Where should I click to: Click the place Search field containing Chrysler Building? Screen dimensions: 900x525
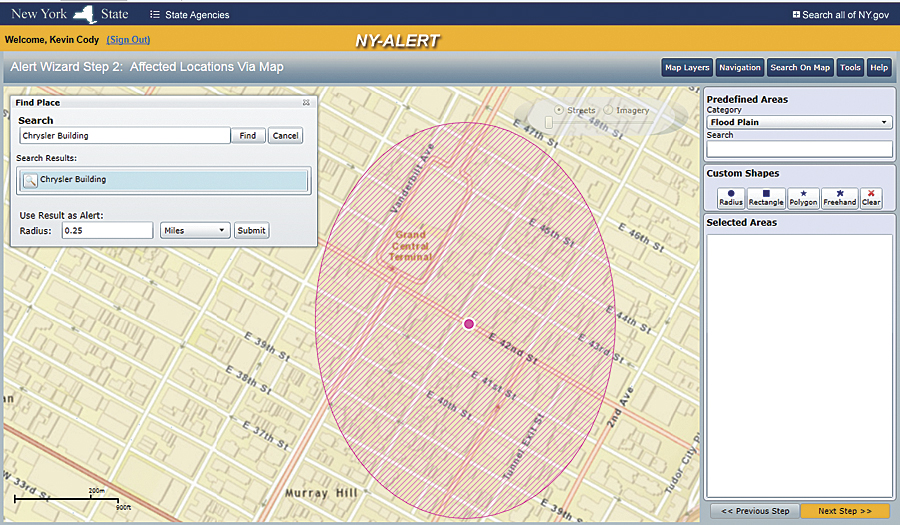tap(125, 135)
